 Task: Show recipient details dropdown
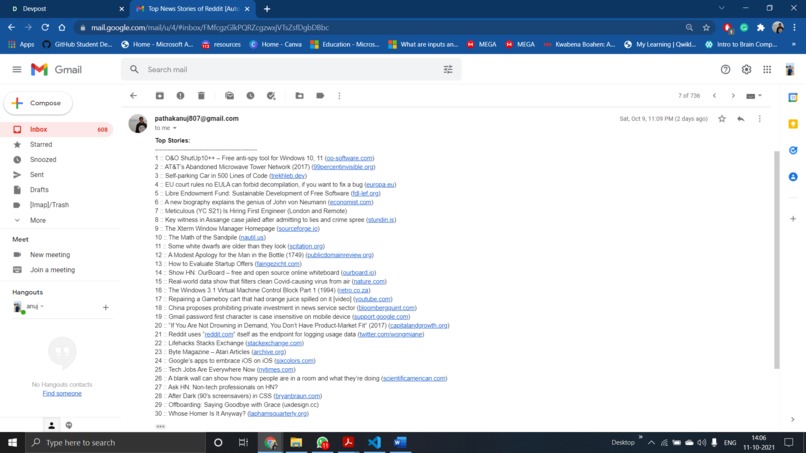[x=175, y=128]
